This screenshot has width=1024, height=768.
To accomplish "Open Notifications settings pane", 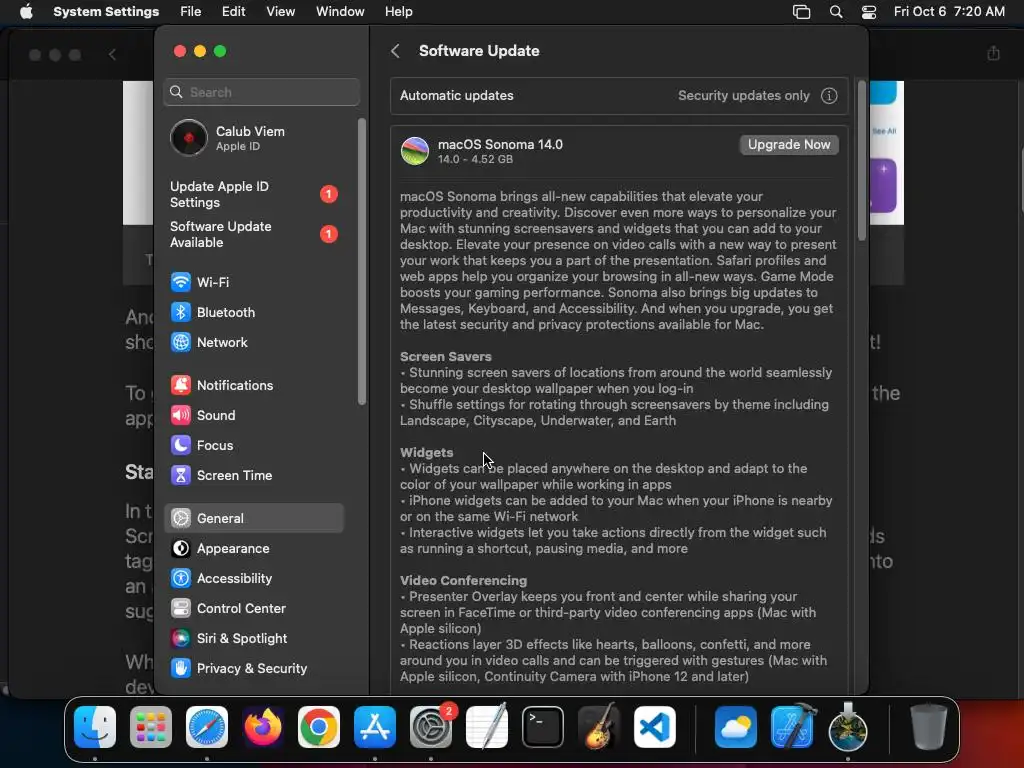I will coord(253,385).
